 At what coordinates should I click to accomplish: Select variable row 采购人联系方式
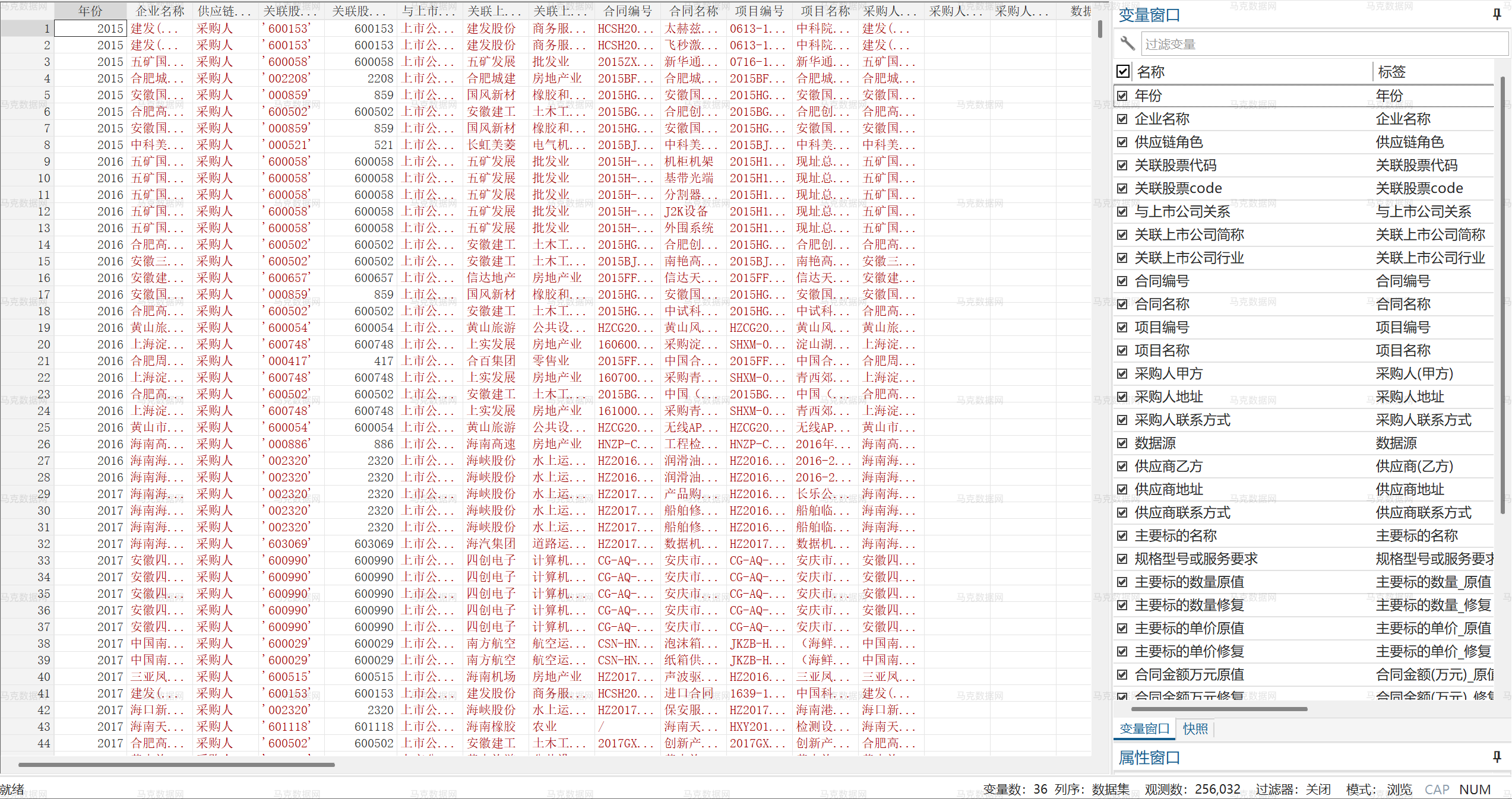tap(1304, 420)
